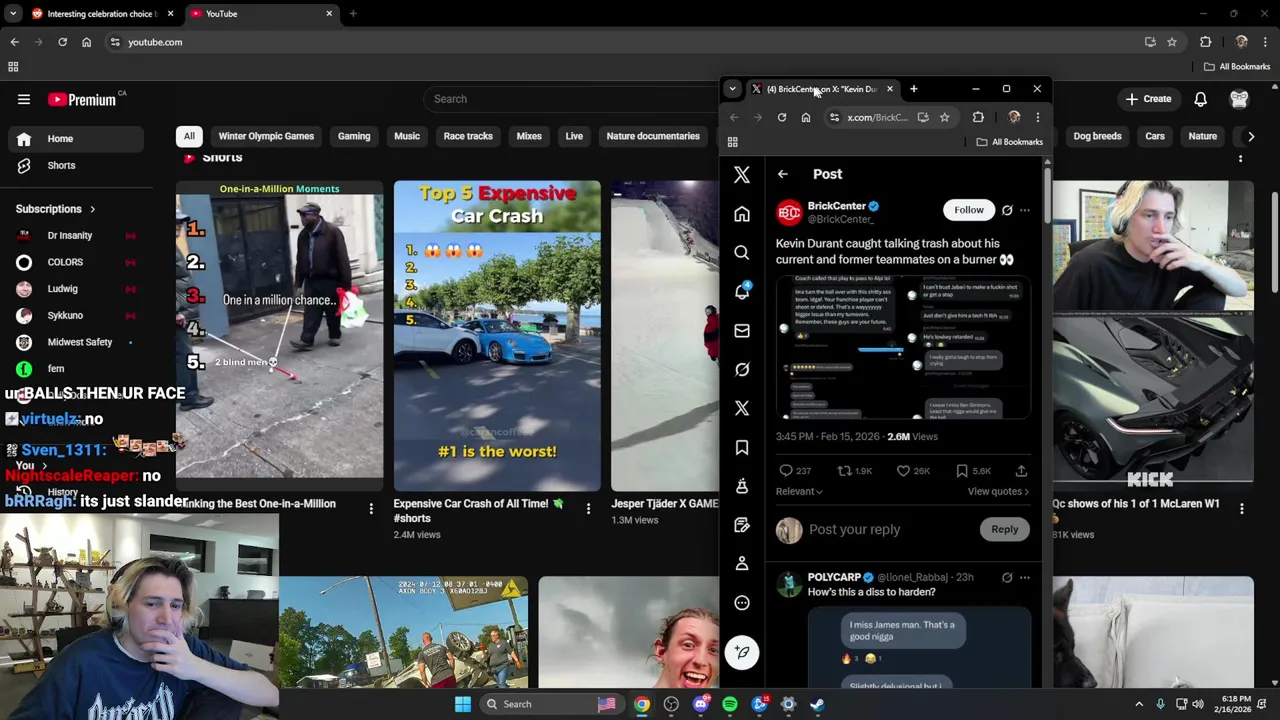Open screenshot image in BrickCenter post
The width and height of the screenshot is (1280, 720).
902,346
